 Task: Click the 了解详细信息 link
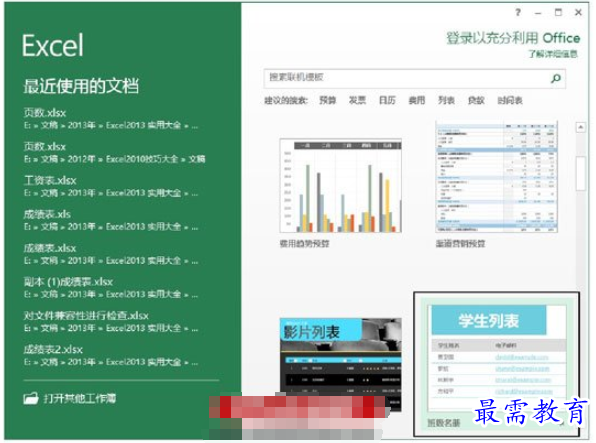[x=553, y=54]
